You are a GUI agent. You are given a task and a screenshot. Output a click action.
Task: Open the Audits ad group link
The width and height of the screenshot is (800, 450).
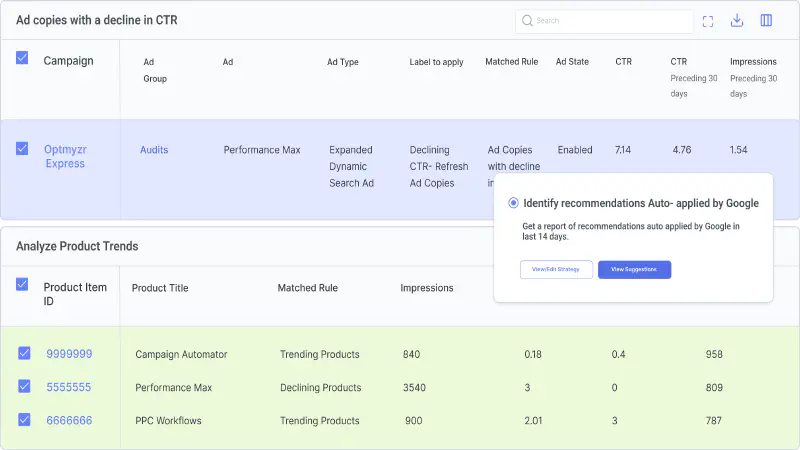(x=154, y=149)
